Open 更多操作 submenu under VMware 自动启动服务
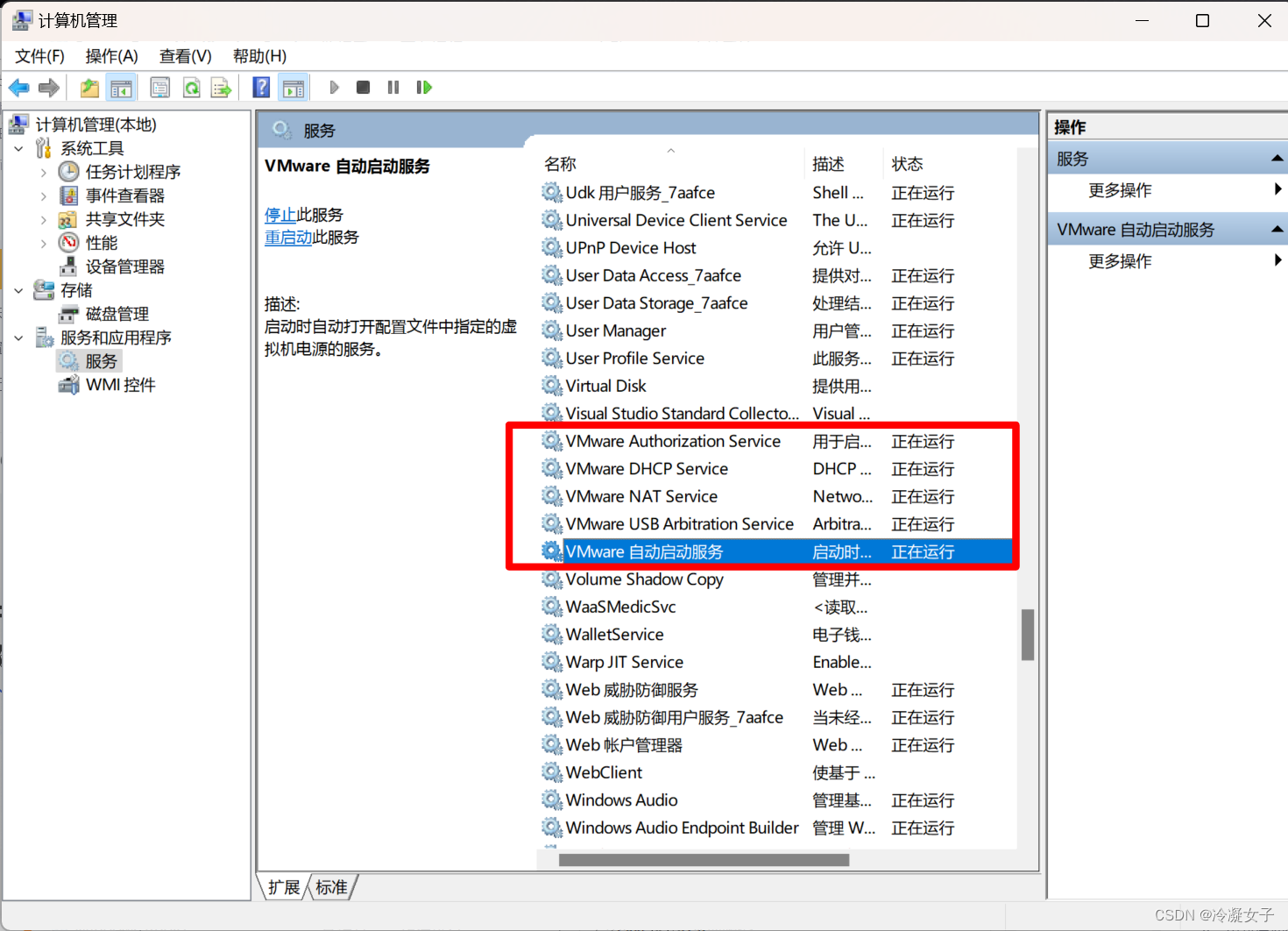Screen dimensions: 1288x931 1167,261
